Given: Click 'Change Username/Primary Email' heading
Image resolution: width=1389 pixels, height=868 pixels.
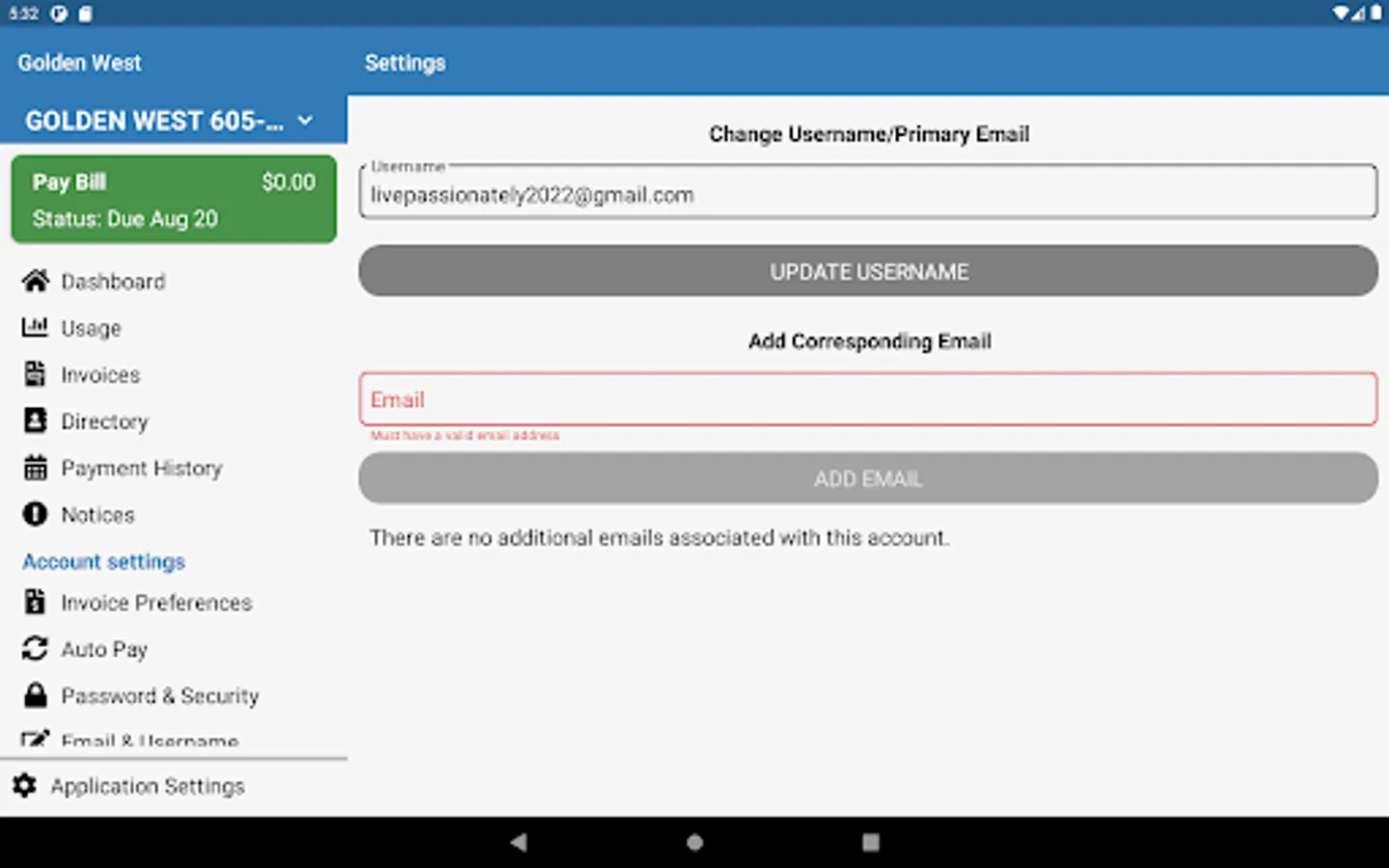Looking at the screenshot, I should point(869,134).
